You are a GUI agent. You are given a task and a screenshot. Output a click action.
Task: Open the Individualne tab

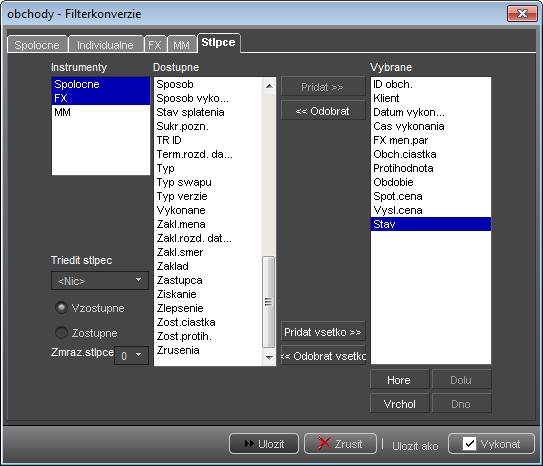(x=106, y=45)
